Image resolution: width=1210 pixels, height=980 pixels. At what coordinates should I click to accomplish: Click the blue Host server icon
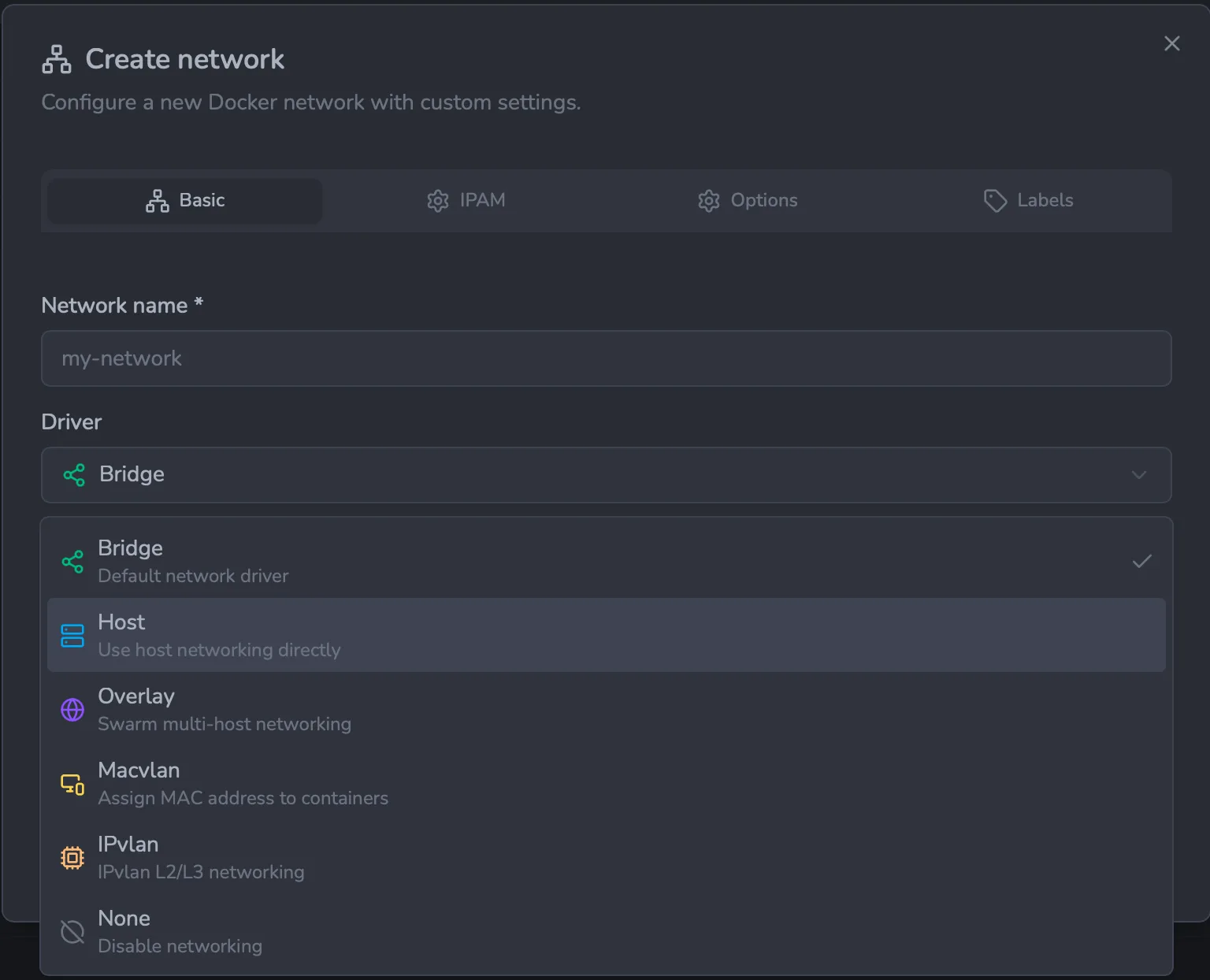point(72,636)
